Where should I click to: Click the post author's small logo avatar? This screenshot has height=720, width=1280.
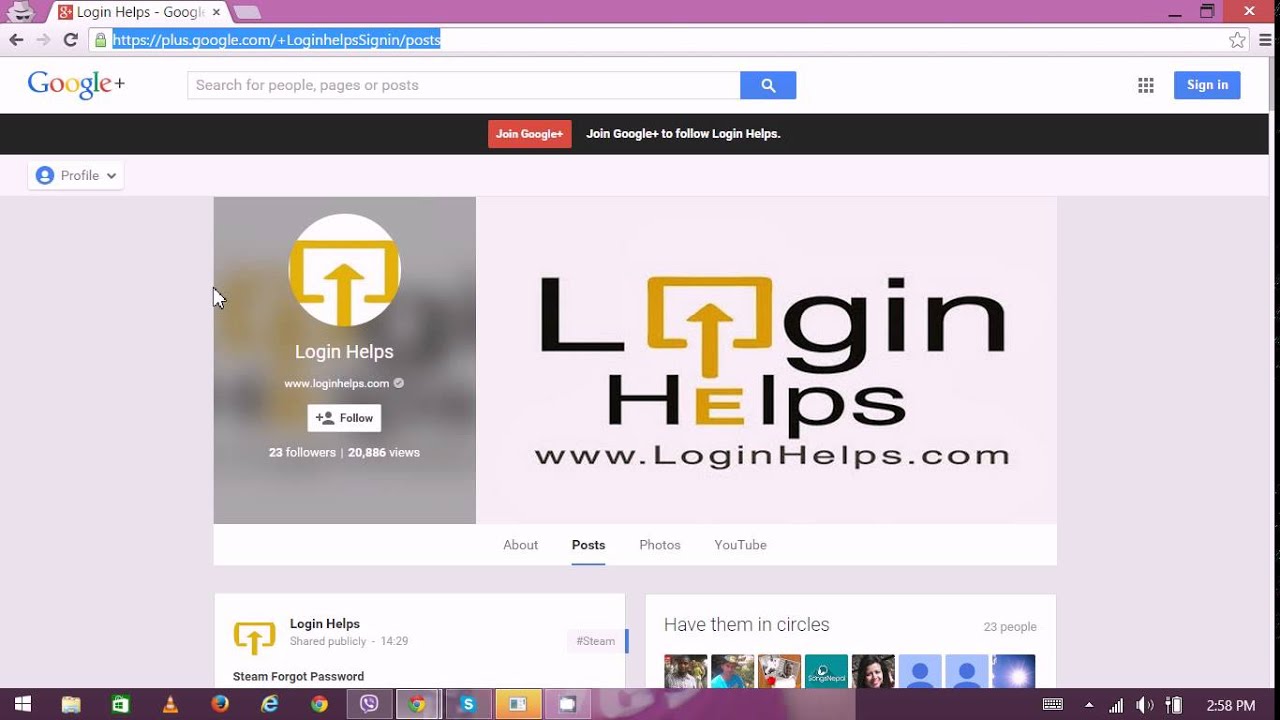click(254, 637)
